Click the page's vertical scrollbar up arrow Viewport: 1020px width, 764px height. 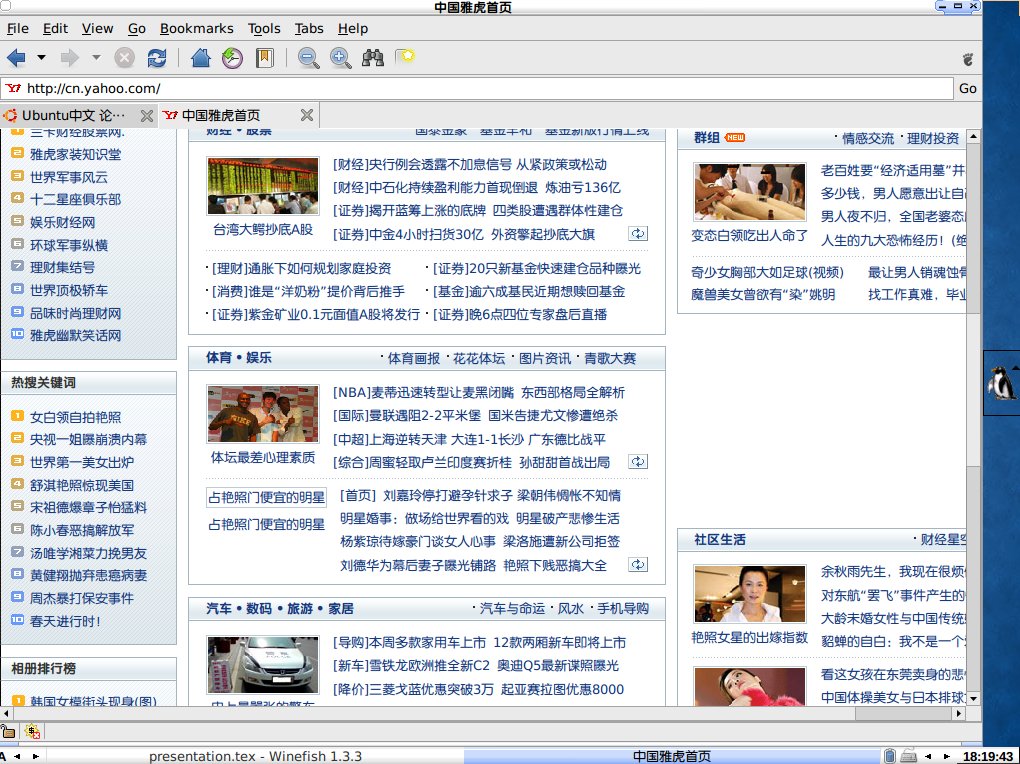(973, 136)
